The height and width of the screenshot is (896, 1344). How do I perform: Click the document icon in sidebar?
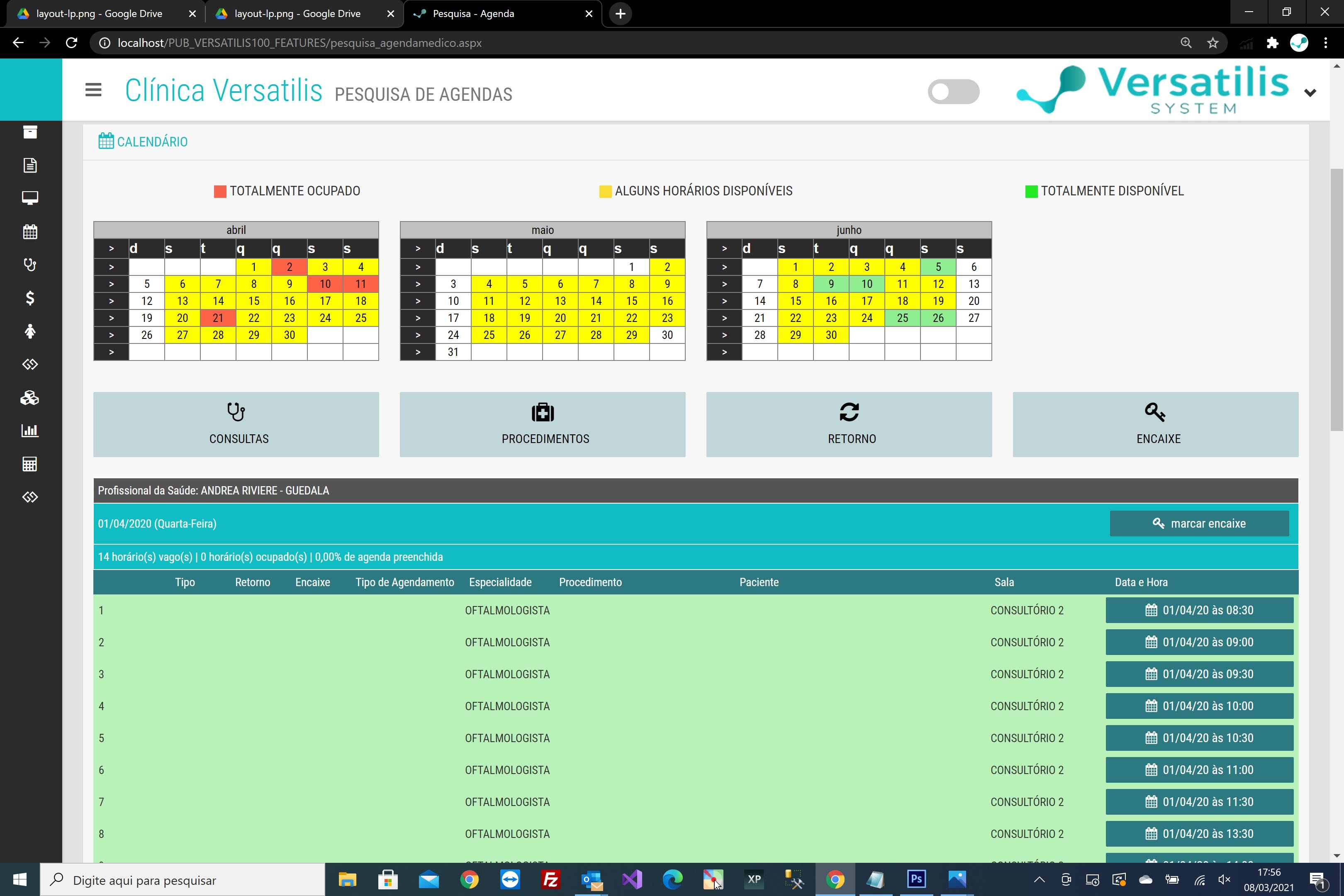click(30, 165)
